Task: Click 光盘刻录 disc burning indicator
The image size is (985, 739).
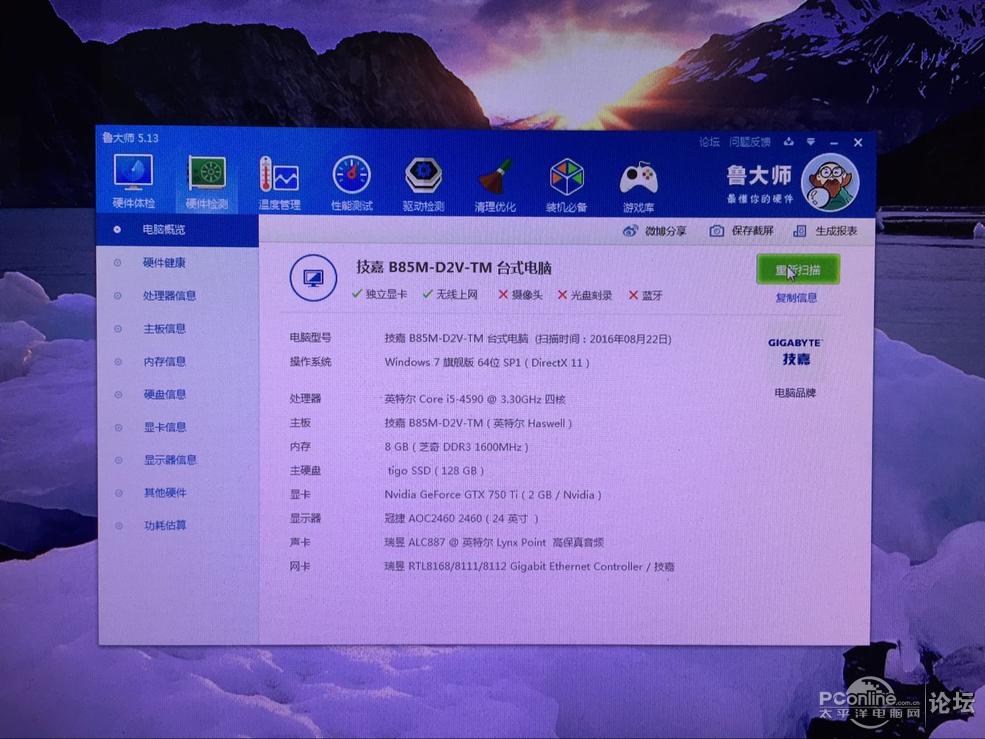Action: [x=585, y=295]
